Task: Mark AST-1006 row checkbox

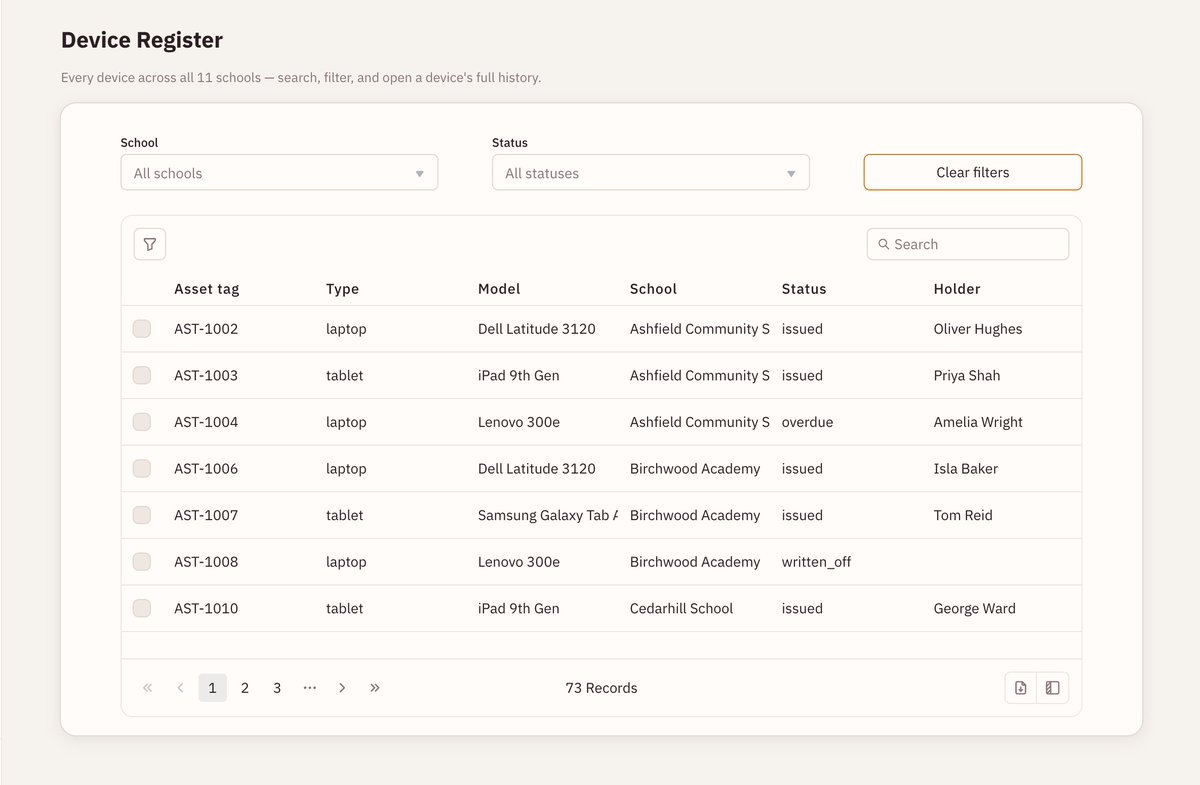Action: [142, 468]
